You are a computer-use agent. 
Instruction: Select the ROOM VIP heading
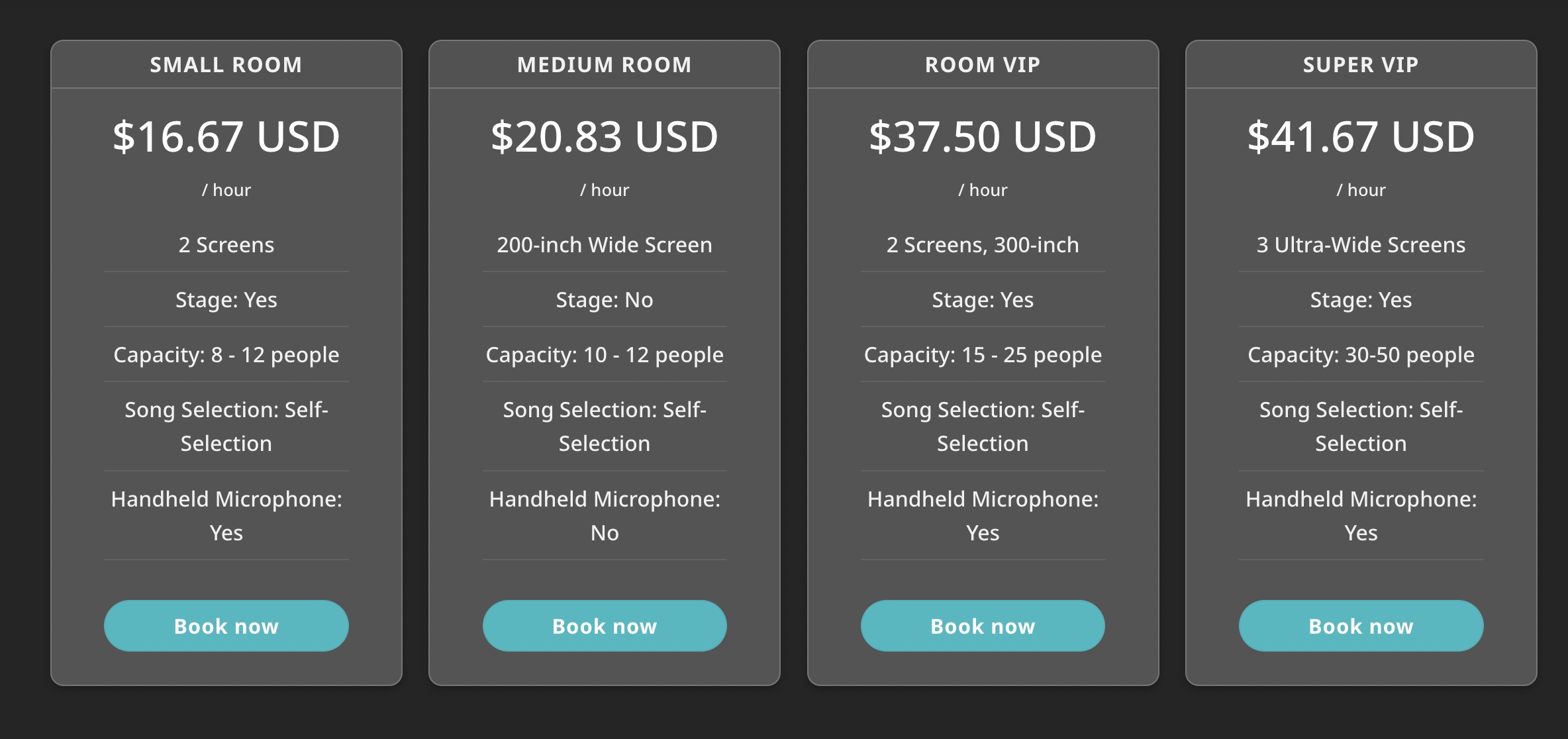[982, 65]
